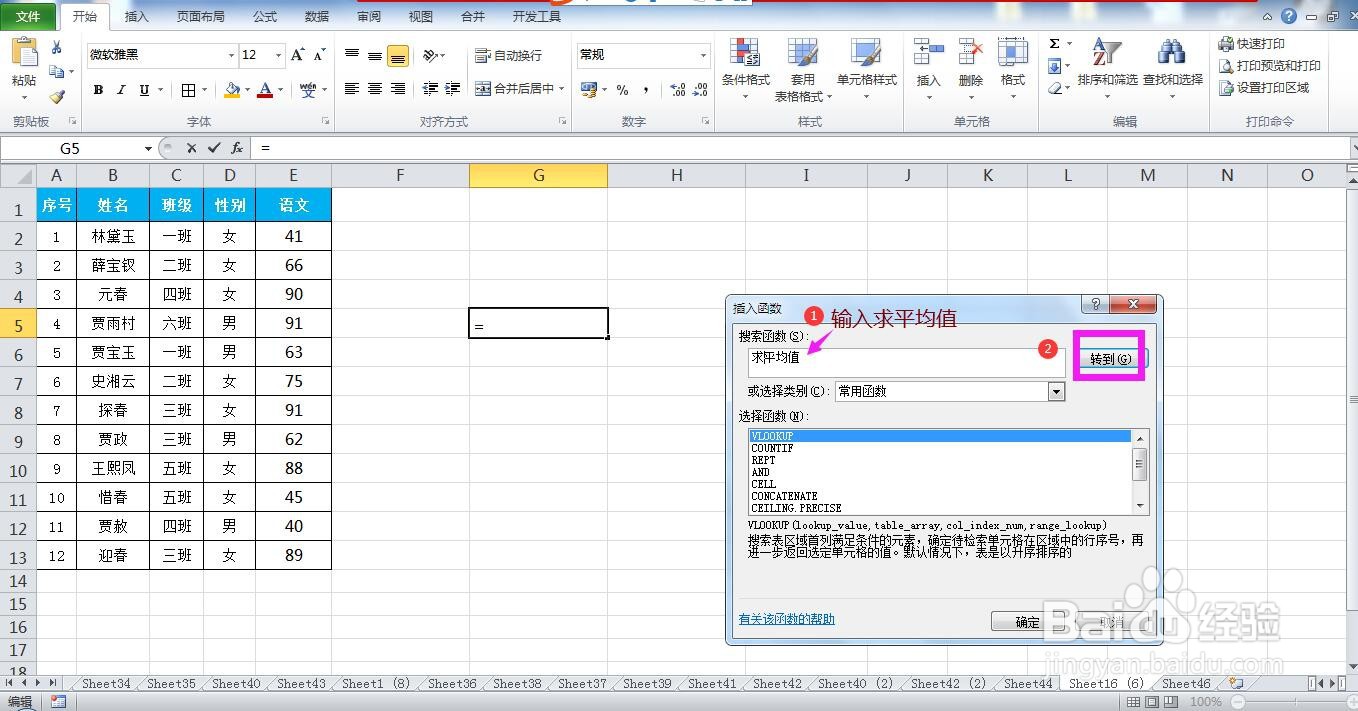The width and height of the screenshot is (1358, 711).
Task: Click the formula bar cancel X icon
Action: click(192, 148)
